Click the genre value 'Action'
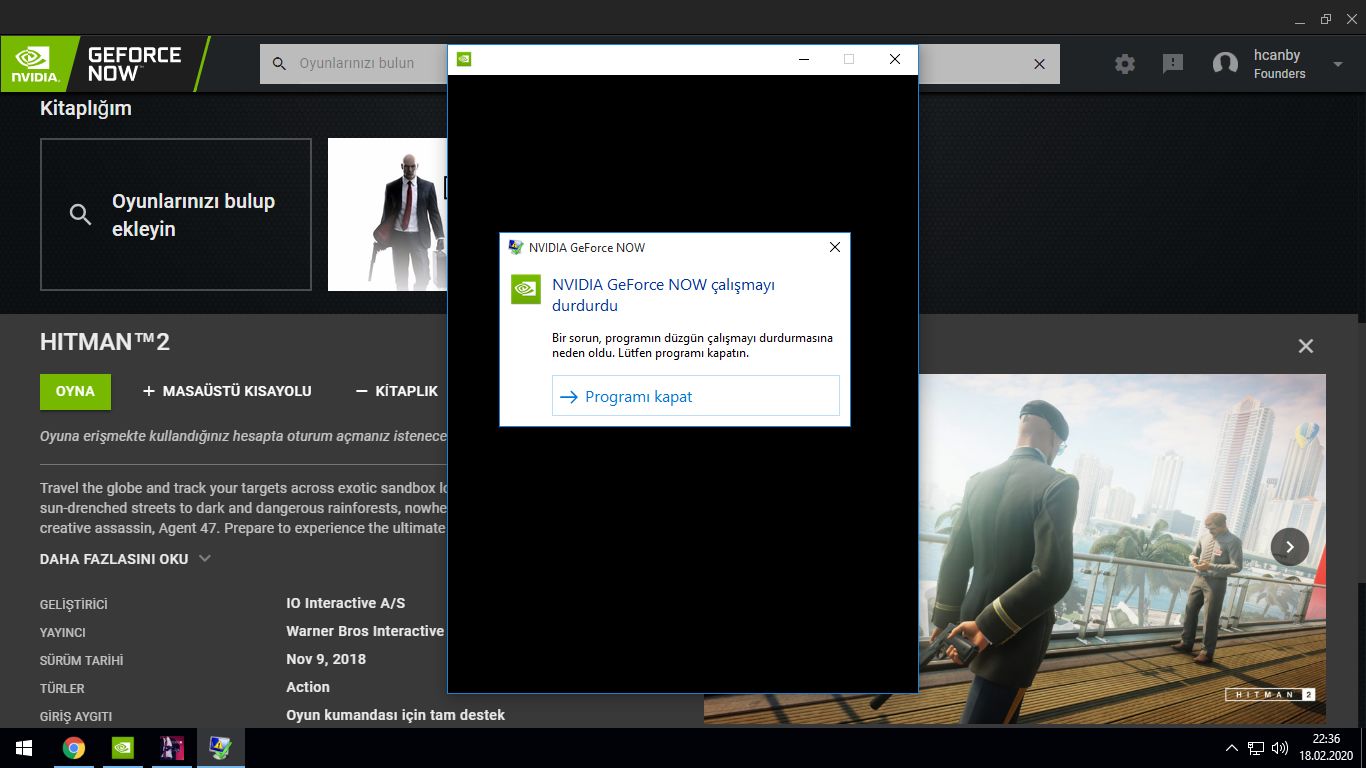 coord(308,687)
